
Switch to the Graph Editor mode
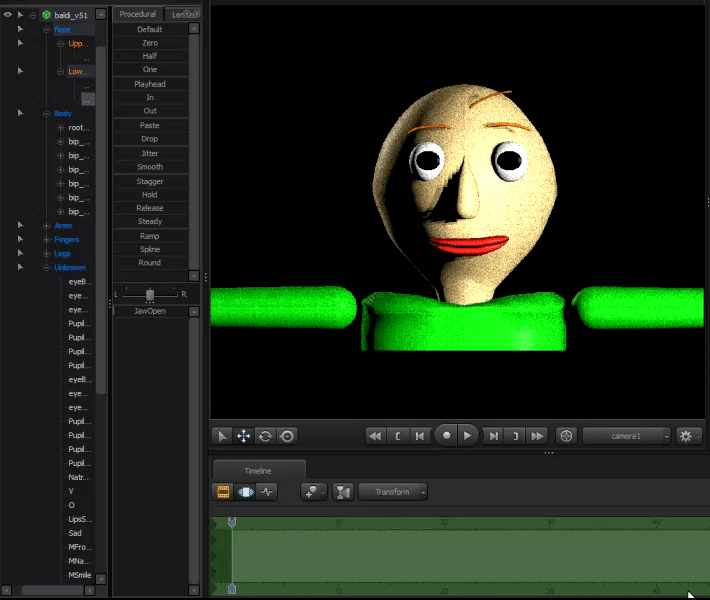click(x=267, y=492)
